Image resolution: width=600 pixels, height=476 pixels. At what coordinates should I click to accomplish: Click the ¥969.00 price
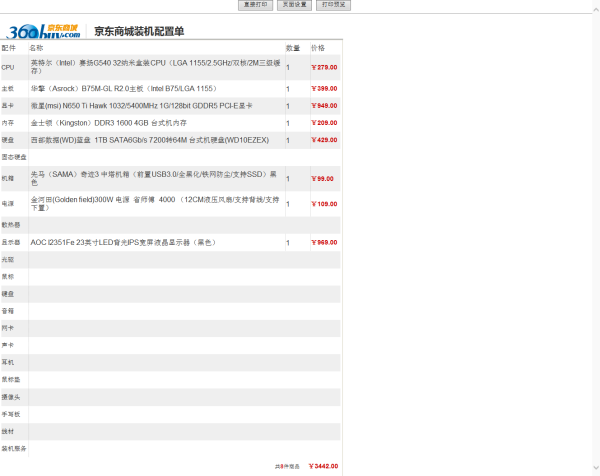(324, 243)
